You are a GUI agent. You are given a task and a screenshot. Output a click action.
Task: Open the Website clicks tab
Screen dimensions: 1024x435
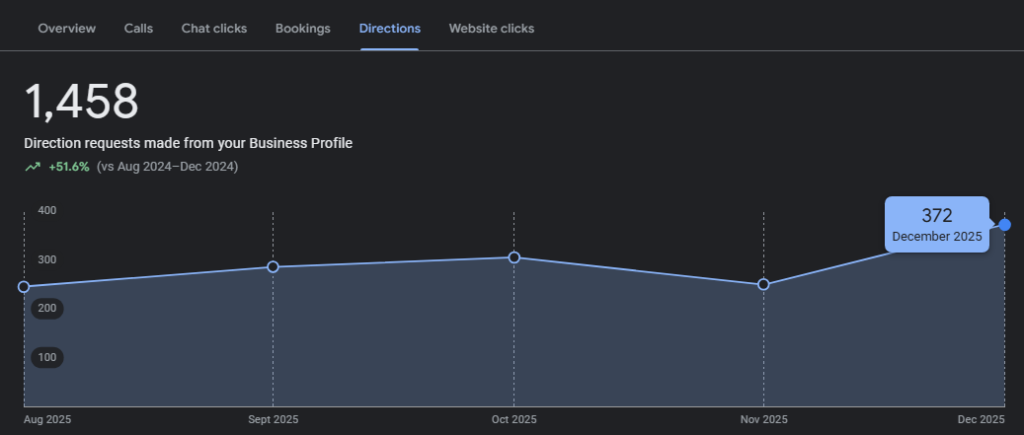click(491, 29)
